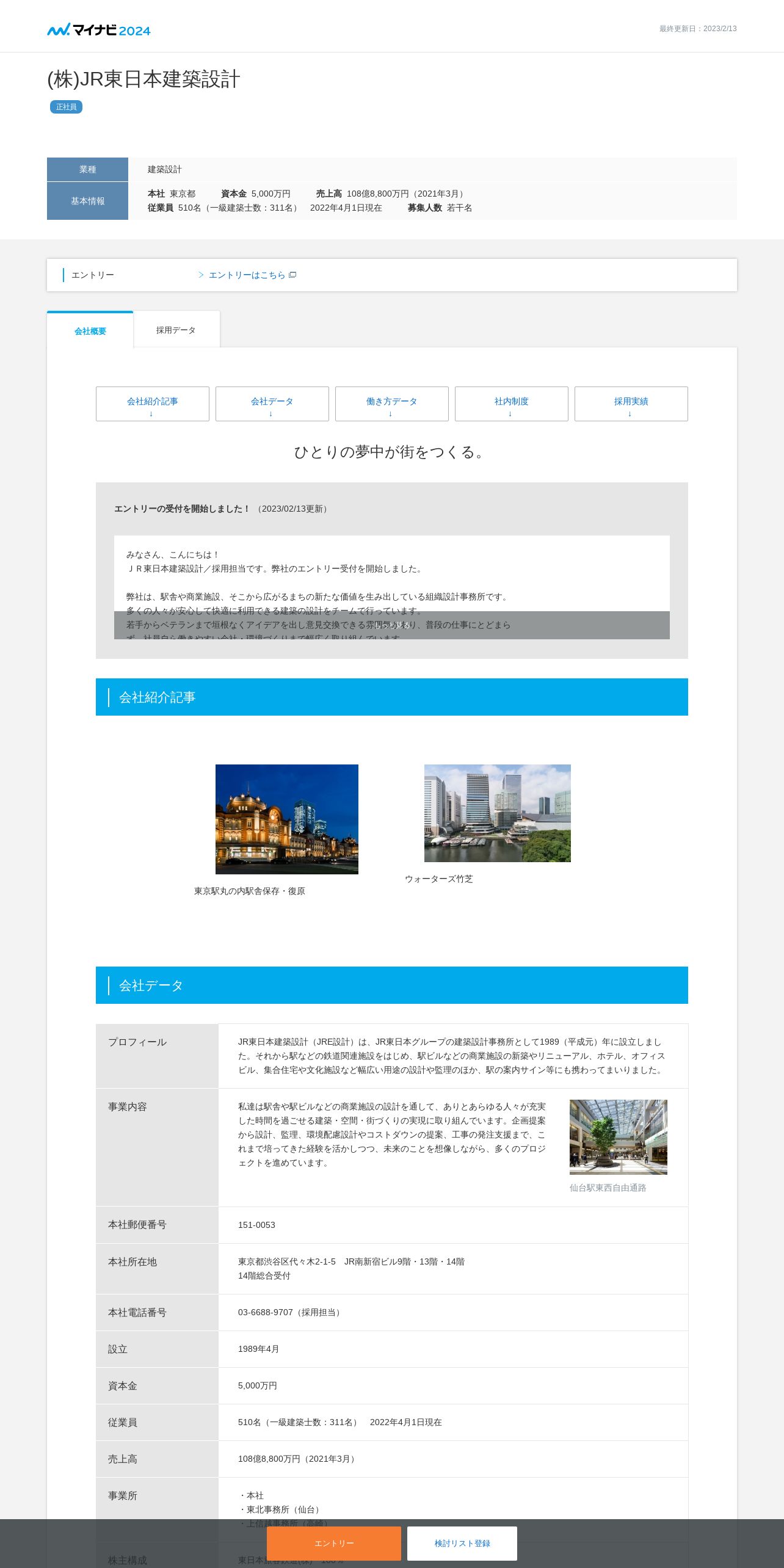
Task: Click the エントリーの受付を開始しました！ announcement title
Action: click(183, 509)
